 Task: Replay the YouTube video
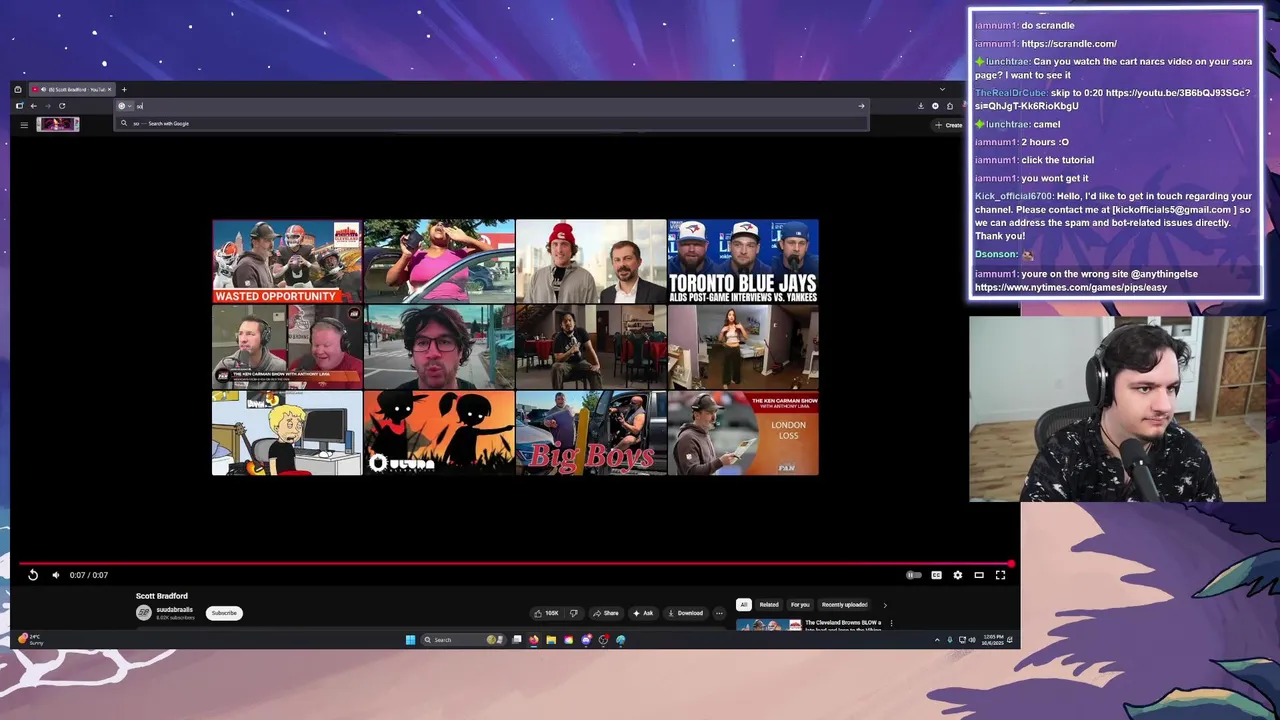pyautogui.click(x=33, y=575)
